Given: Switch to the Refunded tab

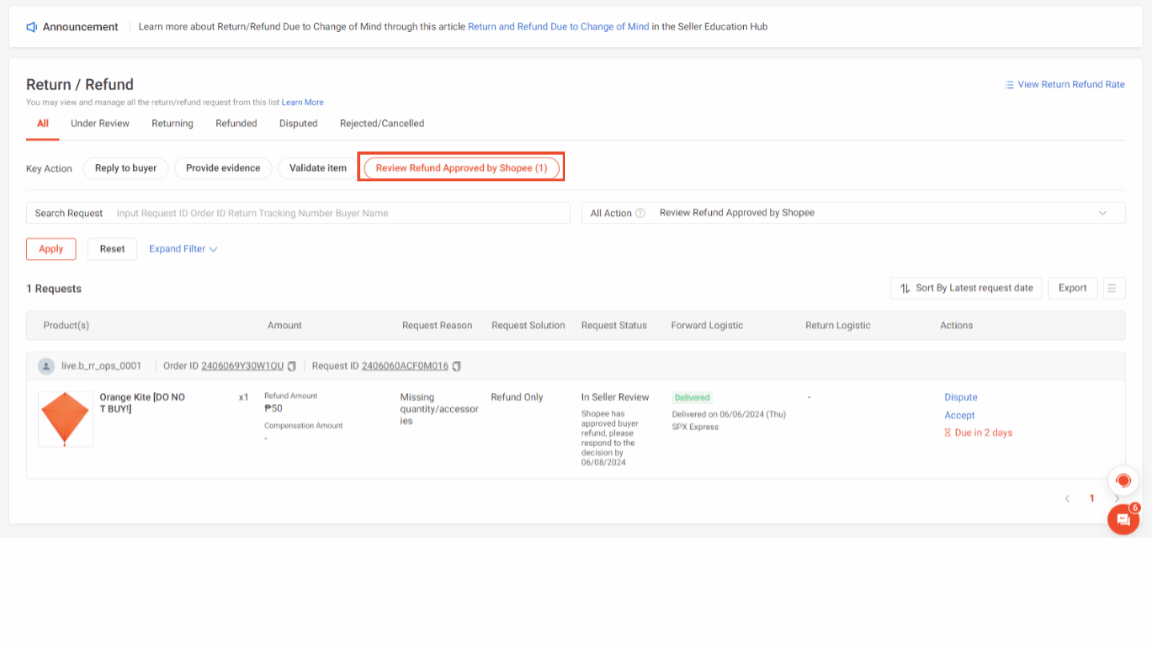Looking at the screenshot, I should tap(236, 123).
